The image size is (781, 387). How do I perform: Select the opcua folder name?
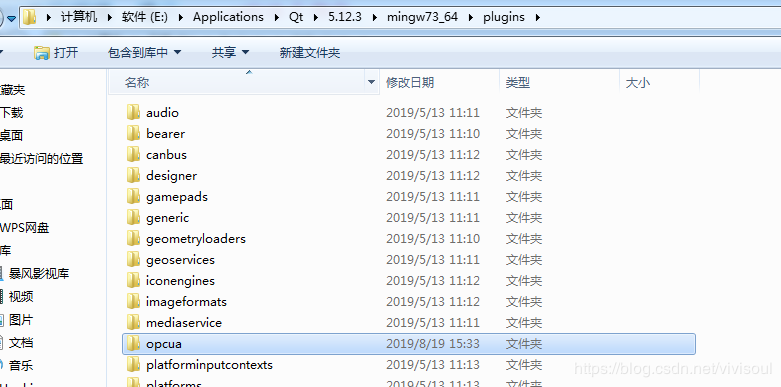164,344
